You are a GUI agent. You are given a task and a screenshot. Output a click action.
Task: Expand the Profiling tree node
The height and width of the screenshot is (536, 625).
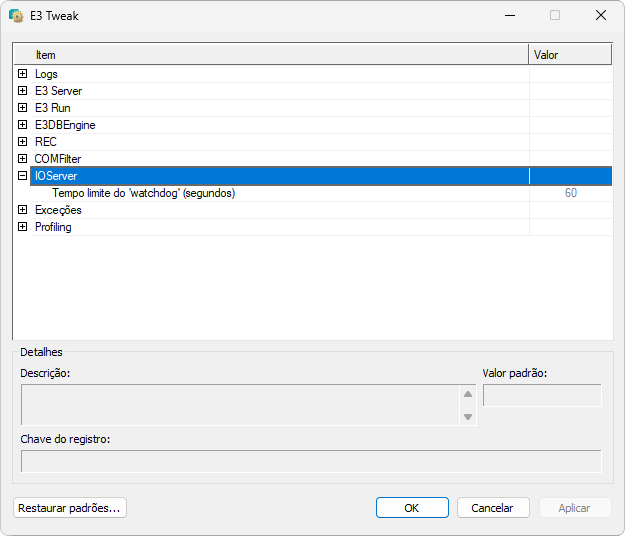tap(22, 227)
